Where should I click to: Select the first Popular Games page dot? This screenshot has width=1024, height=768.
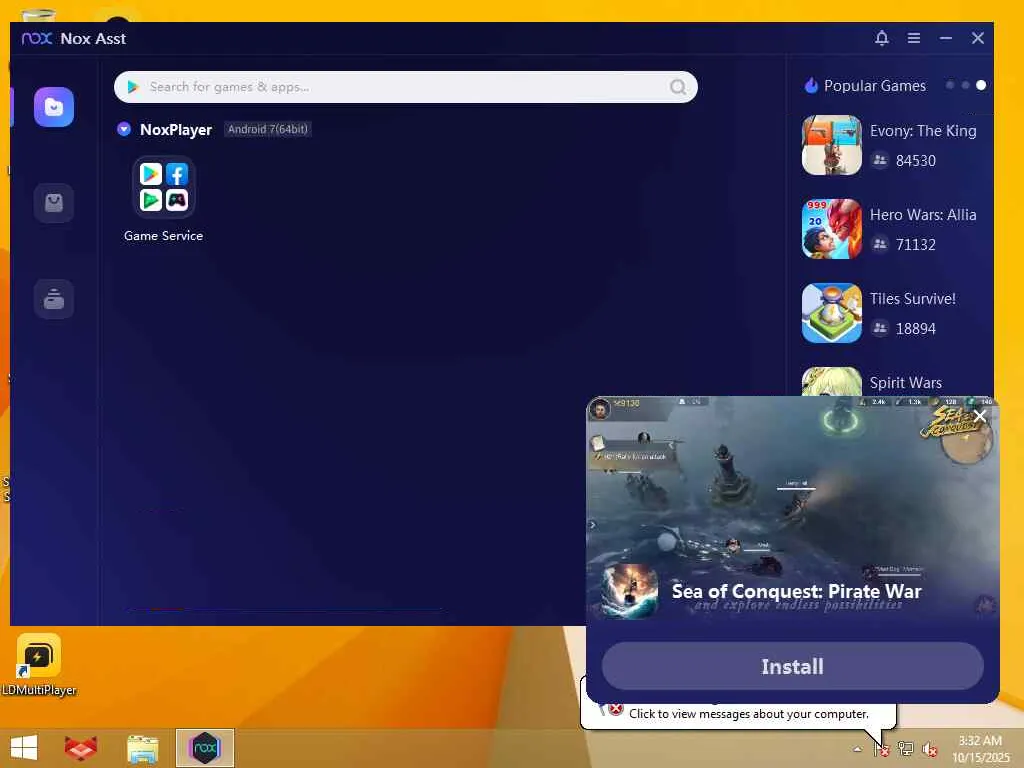coord(950,86)
